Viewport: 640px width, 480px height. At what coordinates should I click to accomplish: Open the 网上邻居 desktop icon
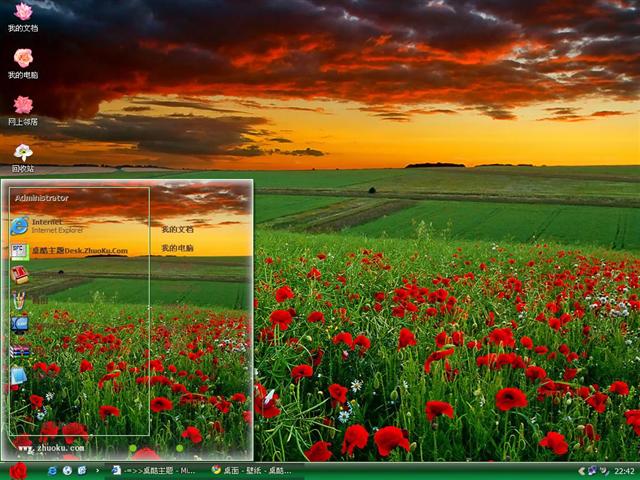click(x=23, y=111)
